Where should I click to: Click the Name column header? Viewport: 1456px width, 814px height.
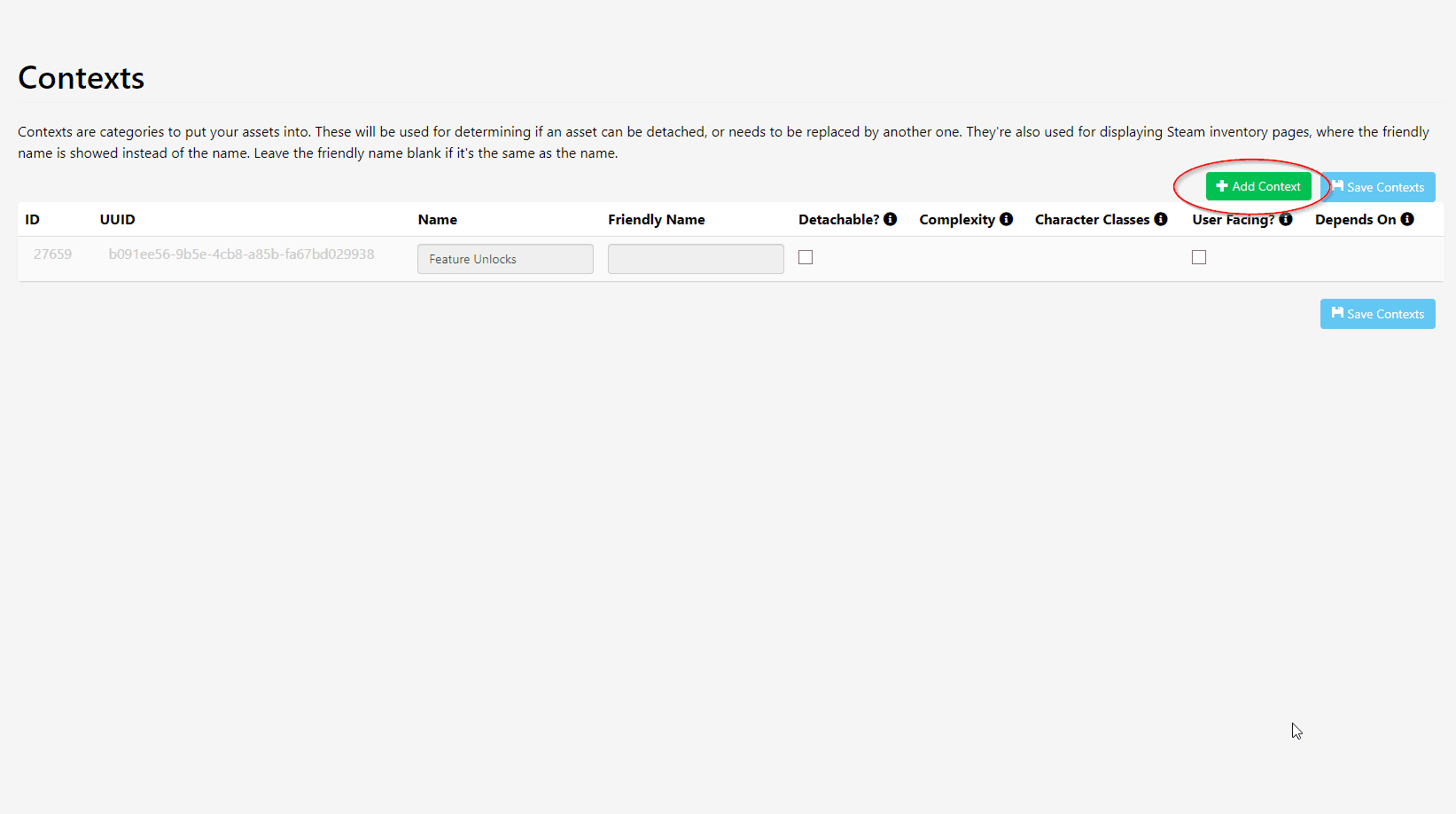(438, 220)
